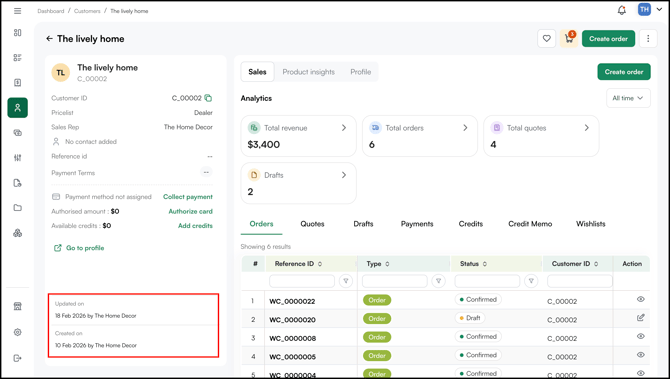Focus the Customer ID filter input
Screen dimensions: 670x379
point(580,281)
